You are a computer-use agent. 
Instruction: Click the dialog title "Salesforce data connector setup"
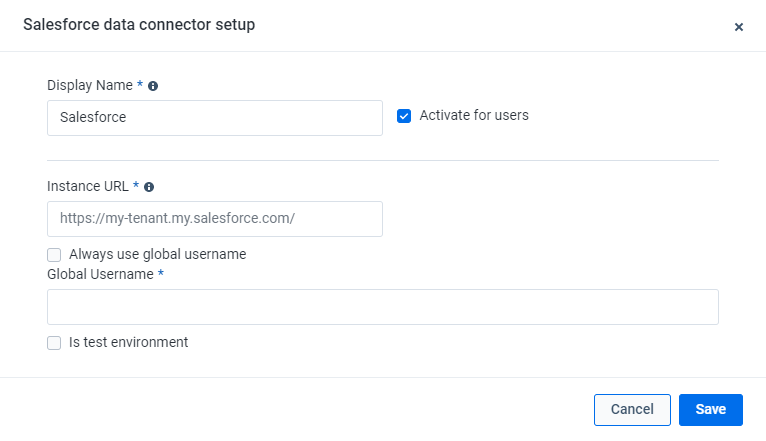coord(139,24)
